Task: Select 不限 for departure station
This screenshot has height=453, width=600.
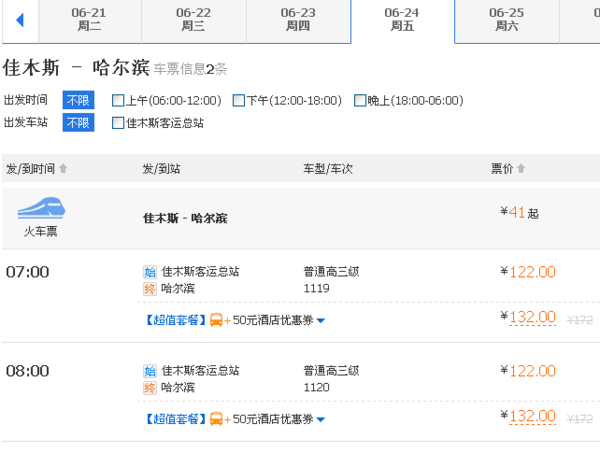Action: click(x=78, y=123)
